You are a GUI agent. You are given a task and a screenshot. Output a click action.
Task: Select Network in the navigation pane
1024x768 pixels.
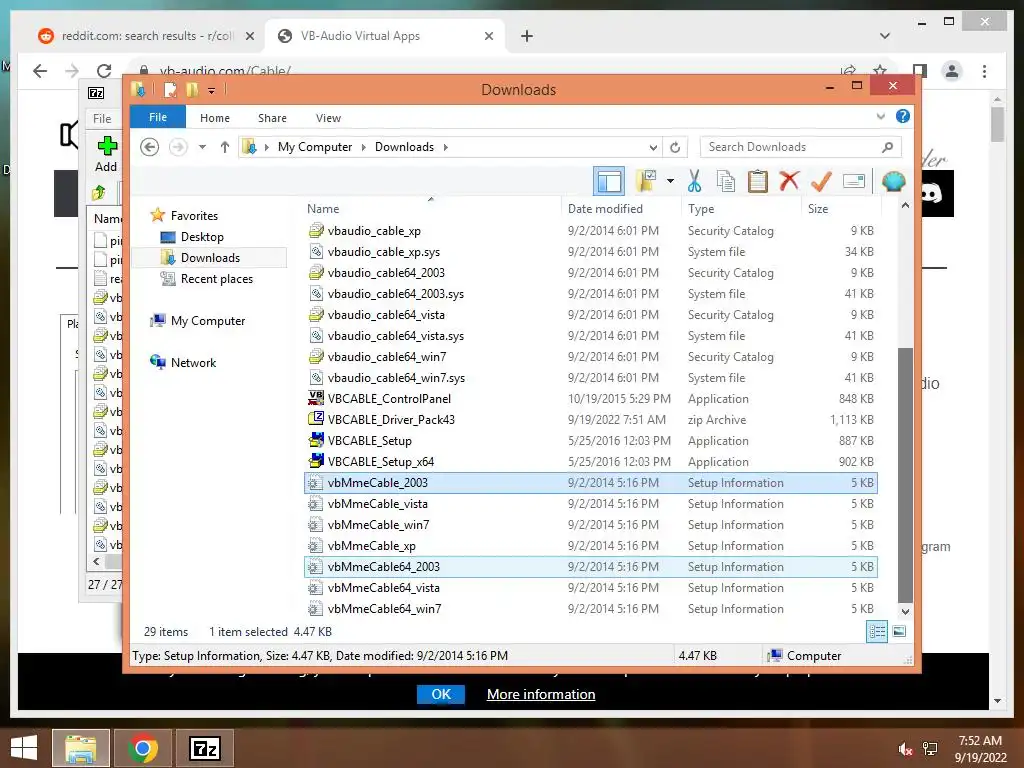193,362
